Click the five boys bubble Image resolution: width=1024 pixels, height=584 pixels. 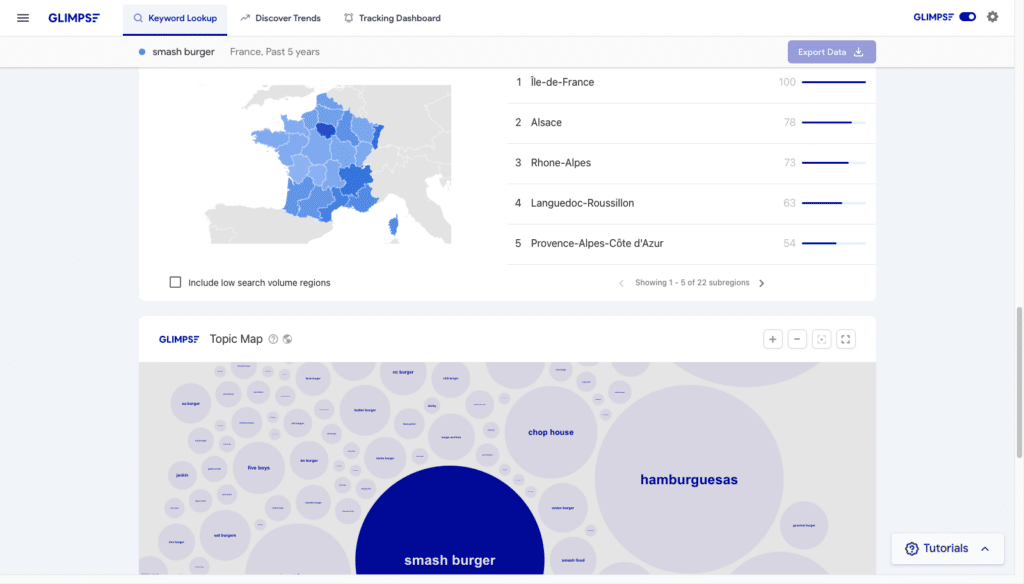click(259, 468)
